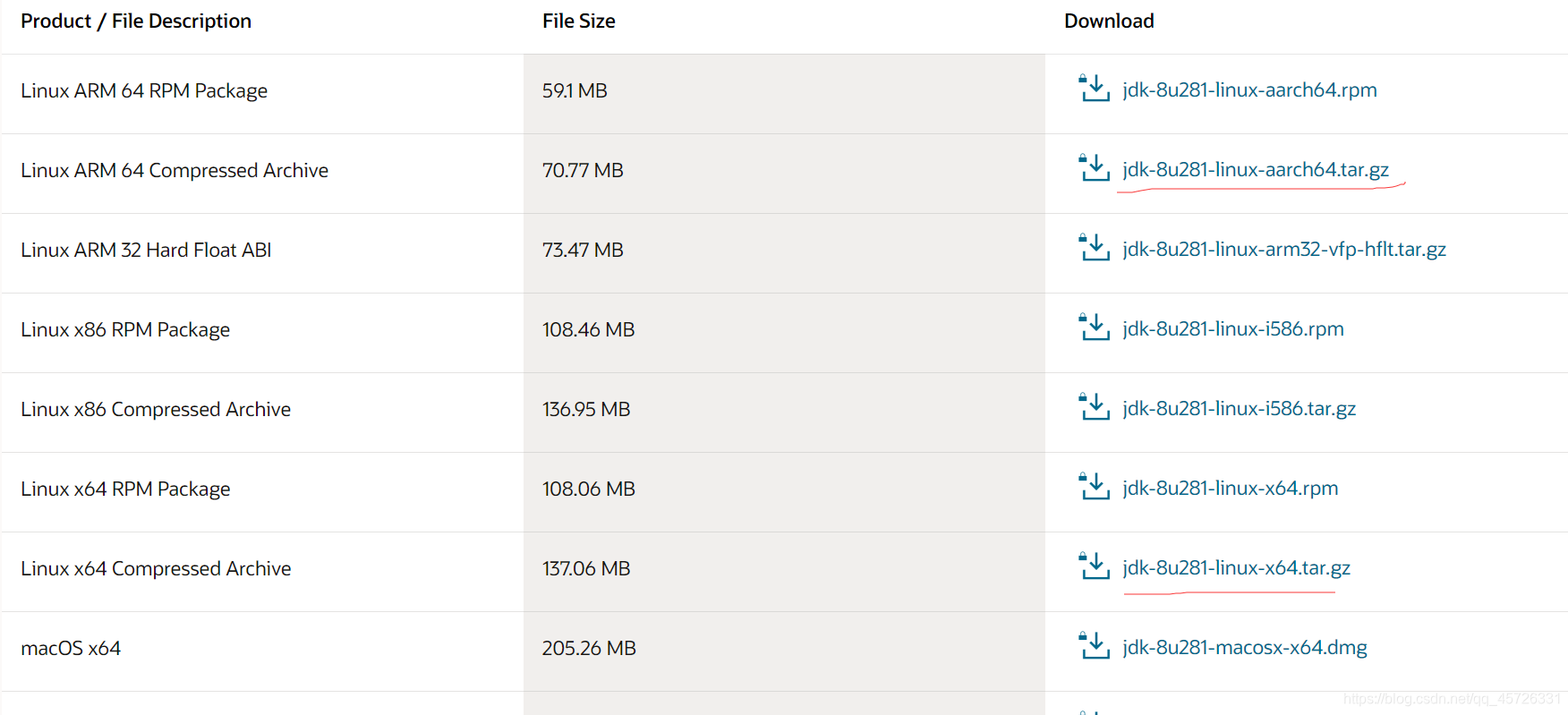Click the File Size column header
Viewport: 1568px width, 715px height.
pyautogui.click(x=579, y=21)
